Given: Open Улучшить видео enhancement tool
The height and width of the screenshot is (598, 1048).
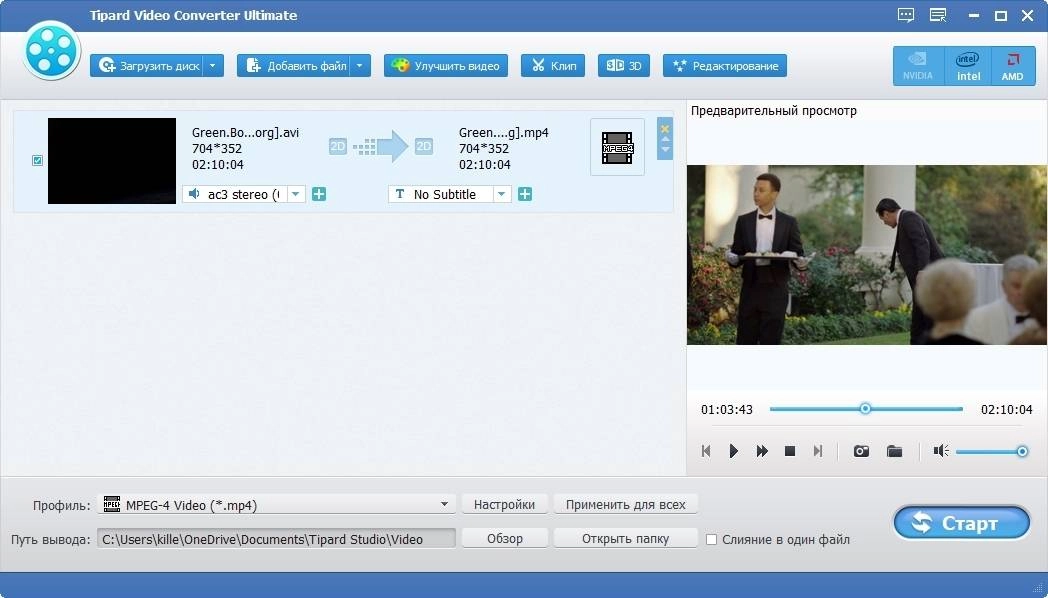Looking at the screenshot, I should click(x=446, y=65).
